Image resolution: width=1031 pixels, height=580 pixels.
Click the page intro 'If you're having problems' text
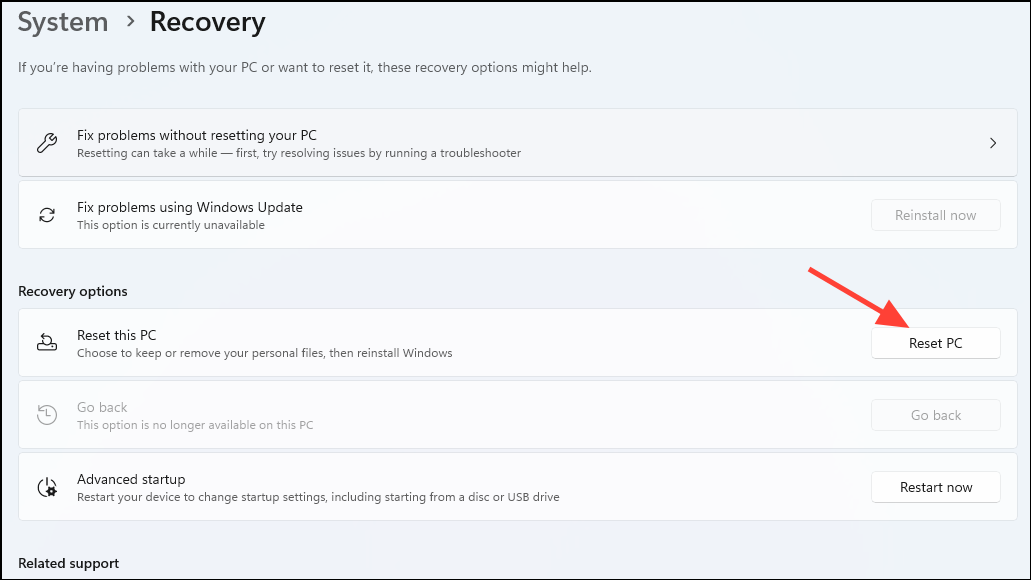(304, 67)
